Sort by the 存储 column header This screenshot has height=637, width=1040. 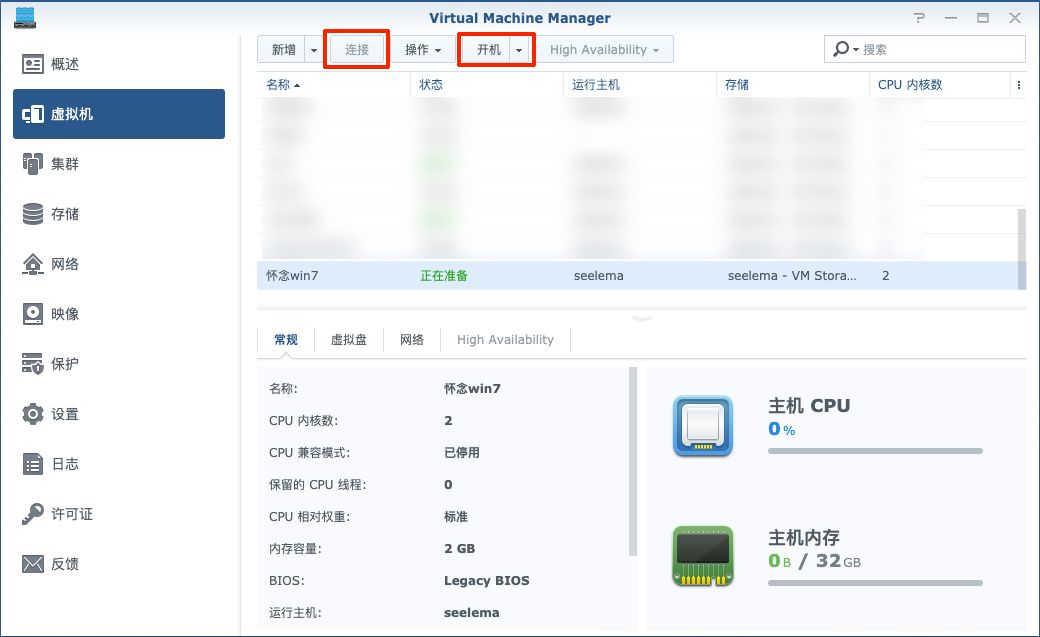(x=793, y=85)
